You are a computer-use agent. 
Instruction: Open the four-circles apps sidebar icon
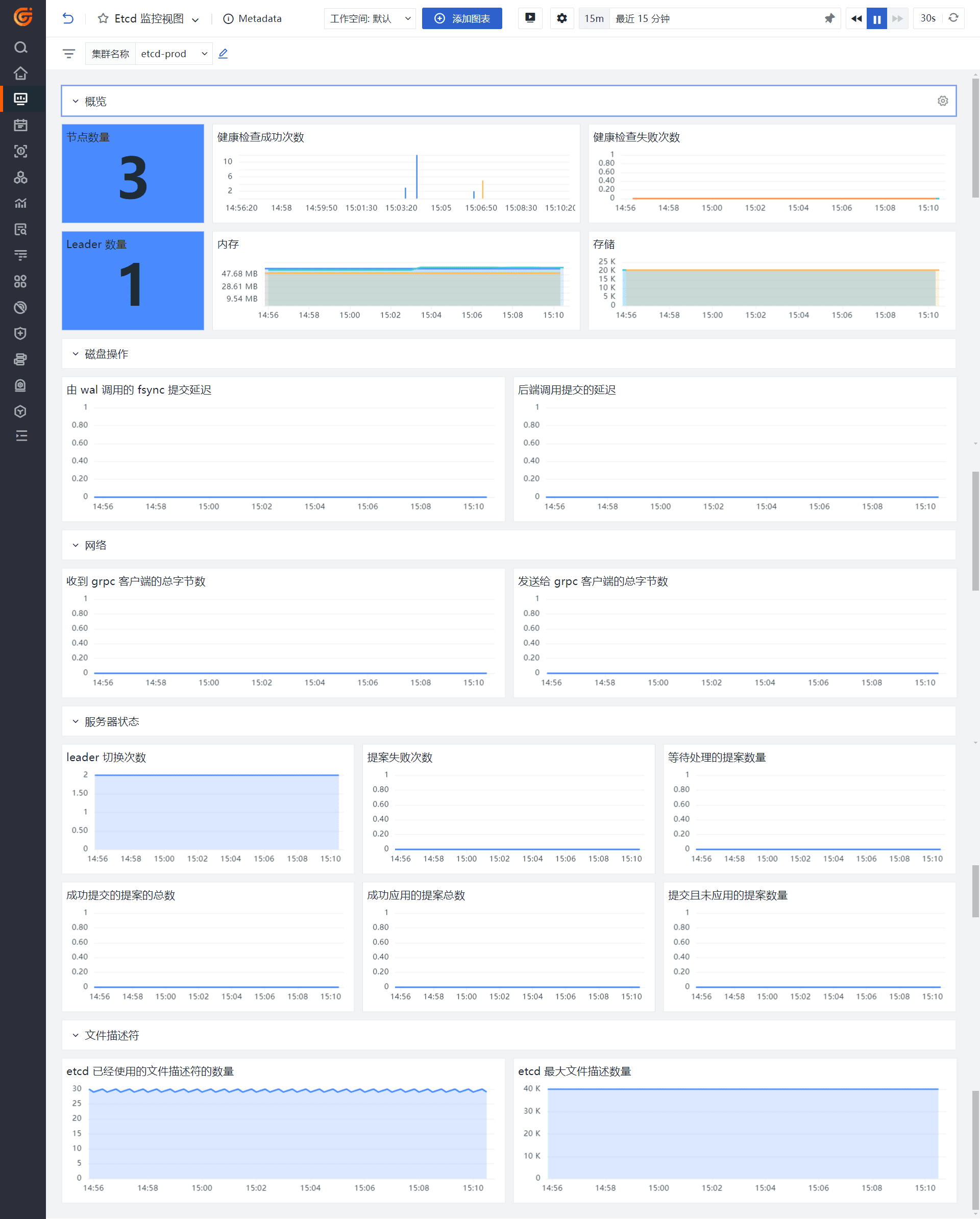coord(21,281)
